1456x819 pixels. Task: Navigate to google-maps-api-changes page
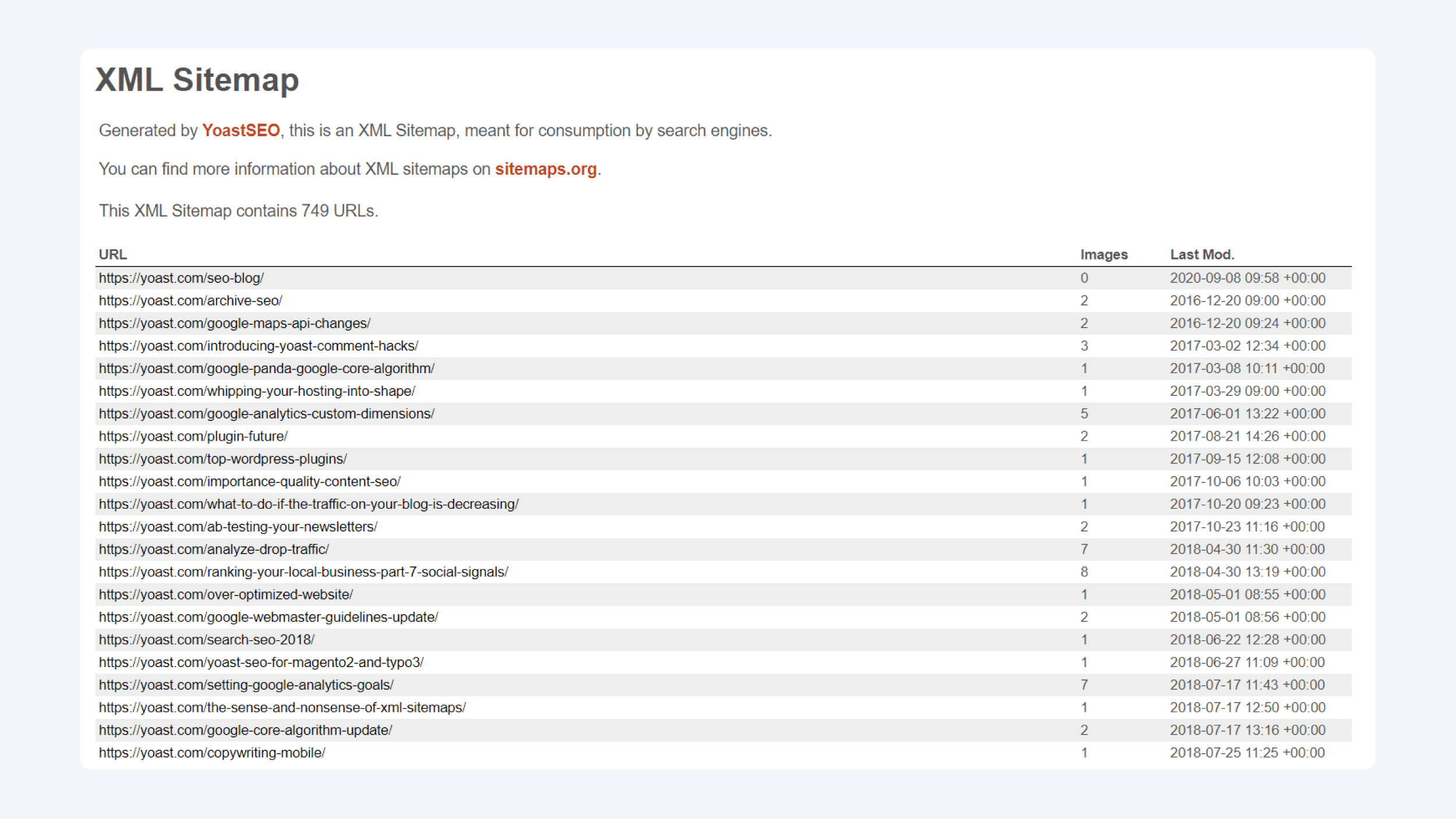point(234,323)
